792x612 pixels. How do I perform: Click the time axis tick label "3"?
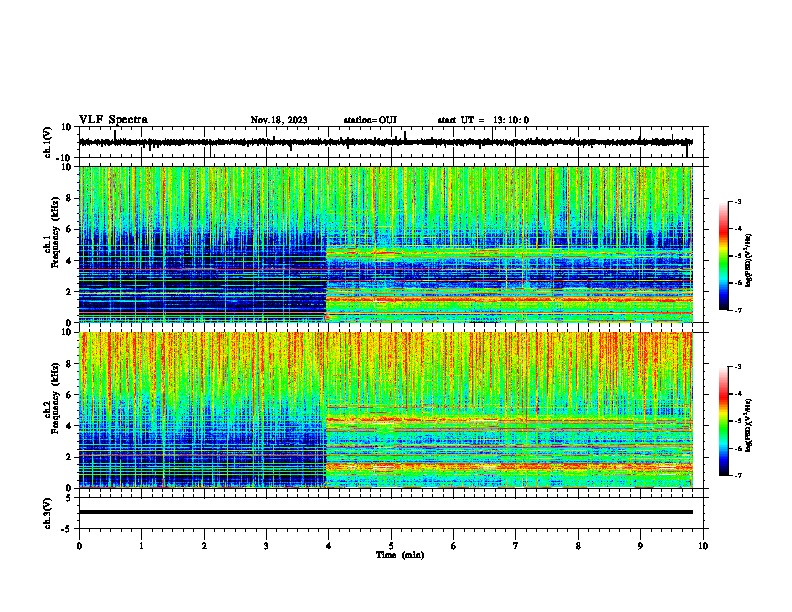266,546
